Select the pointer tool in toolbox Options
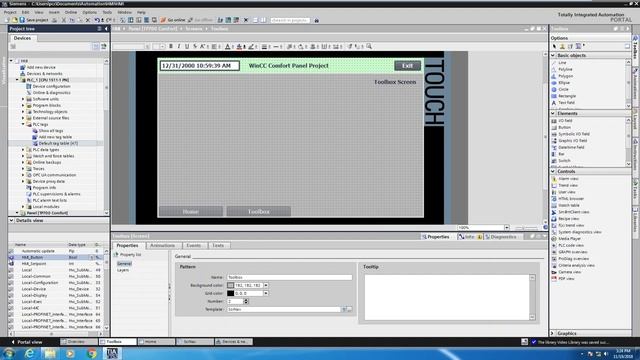 (554, 46)
